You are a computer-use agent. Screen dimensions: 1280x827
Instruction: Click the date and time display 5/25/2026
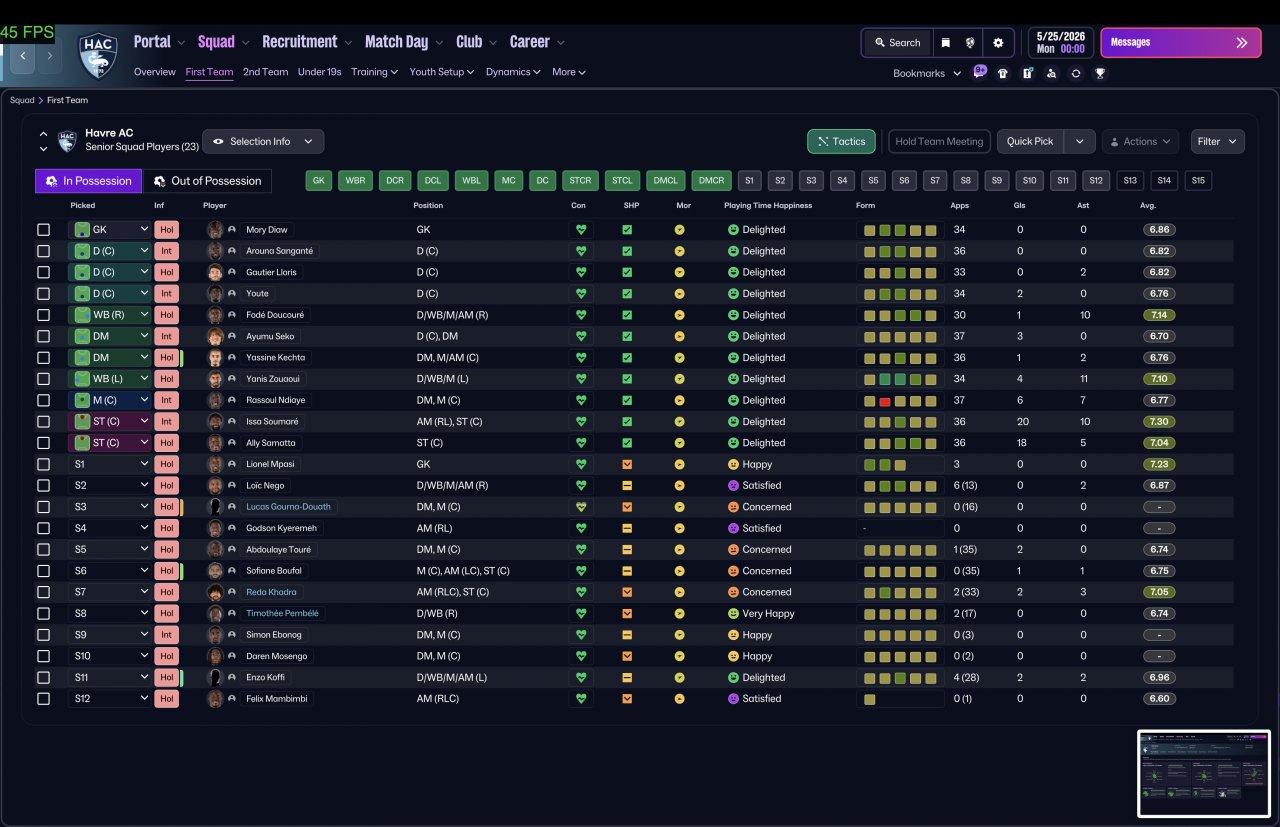tap(1060, 43)
